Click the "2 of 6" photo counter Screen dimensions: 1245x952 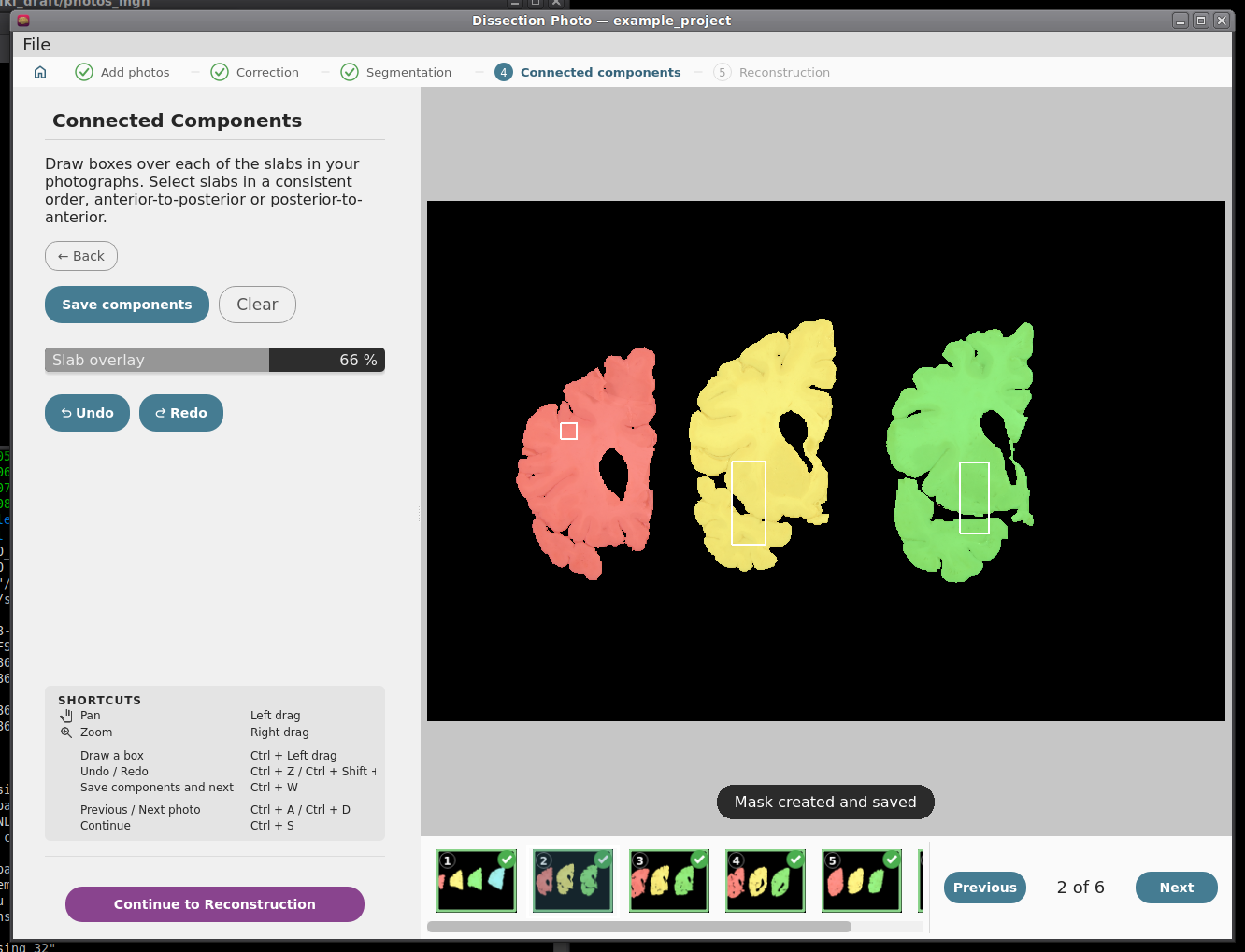pyautogui.click(x=1080, y=888)
